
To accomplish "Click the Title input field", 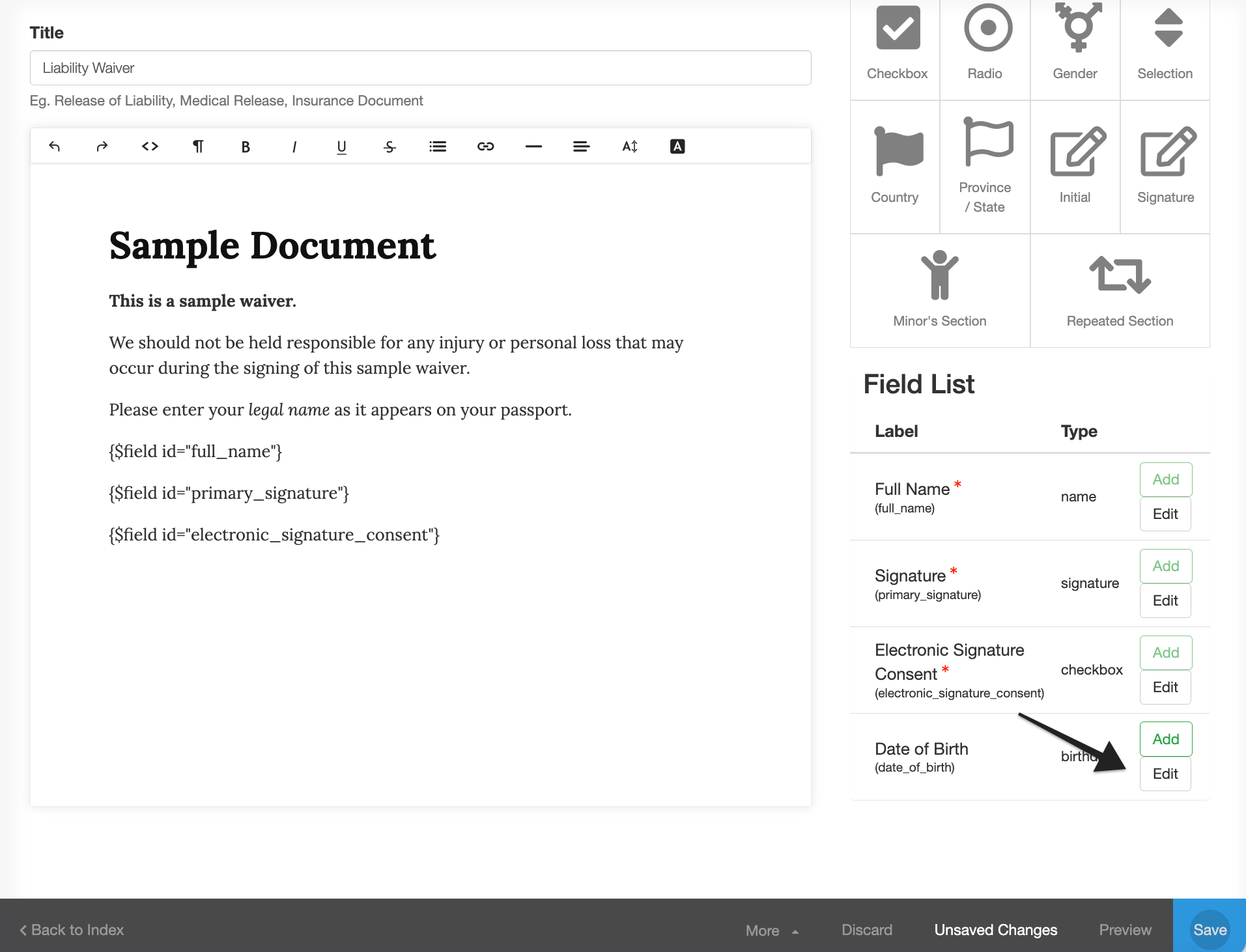I will [x=421, y=68].
